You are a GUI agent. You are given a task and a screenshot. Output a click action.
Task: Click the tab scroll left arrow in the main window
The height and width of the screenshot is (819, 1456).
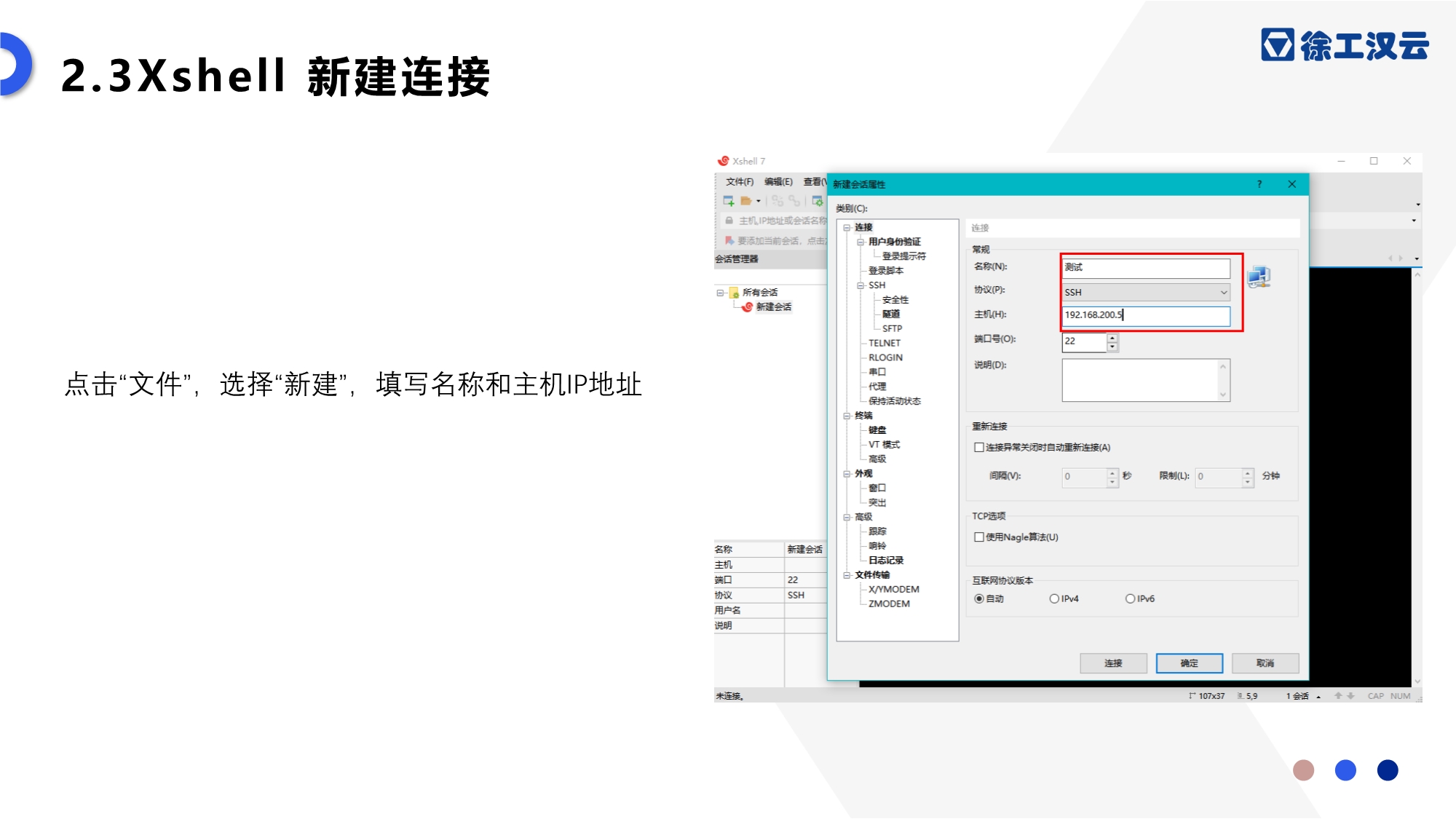tap(1390, 258)
